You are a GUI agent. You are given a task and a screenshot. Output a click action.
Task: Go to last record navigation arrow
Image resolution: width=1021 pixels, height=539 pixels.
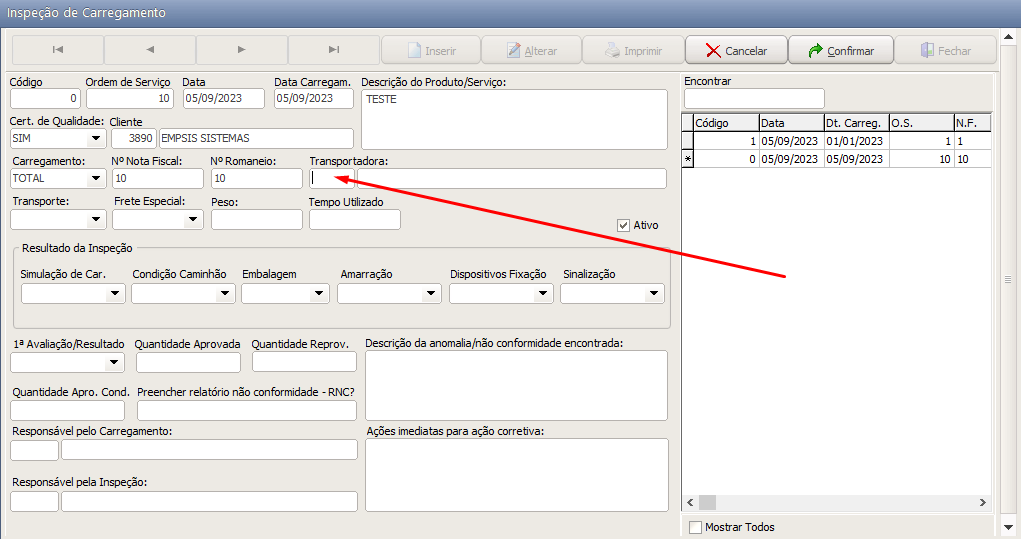[333, 50]
